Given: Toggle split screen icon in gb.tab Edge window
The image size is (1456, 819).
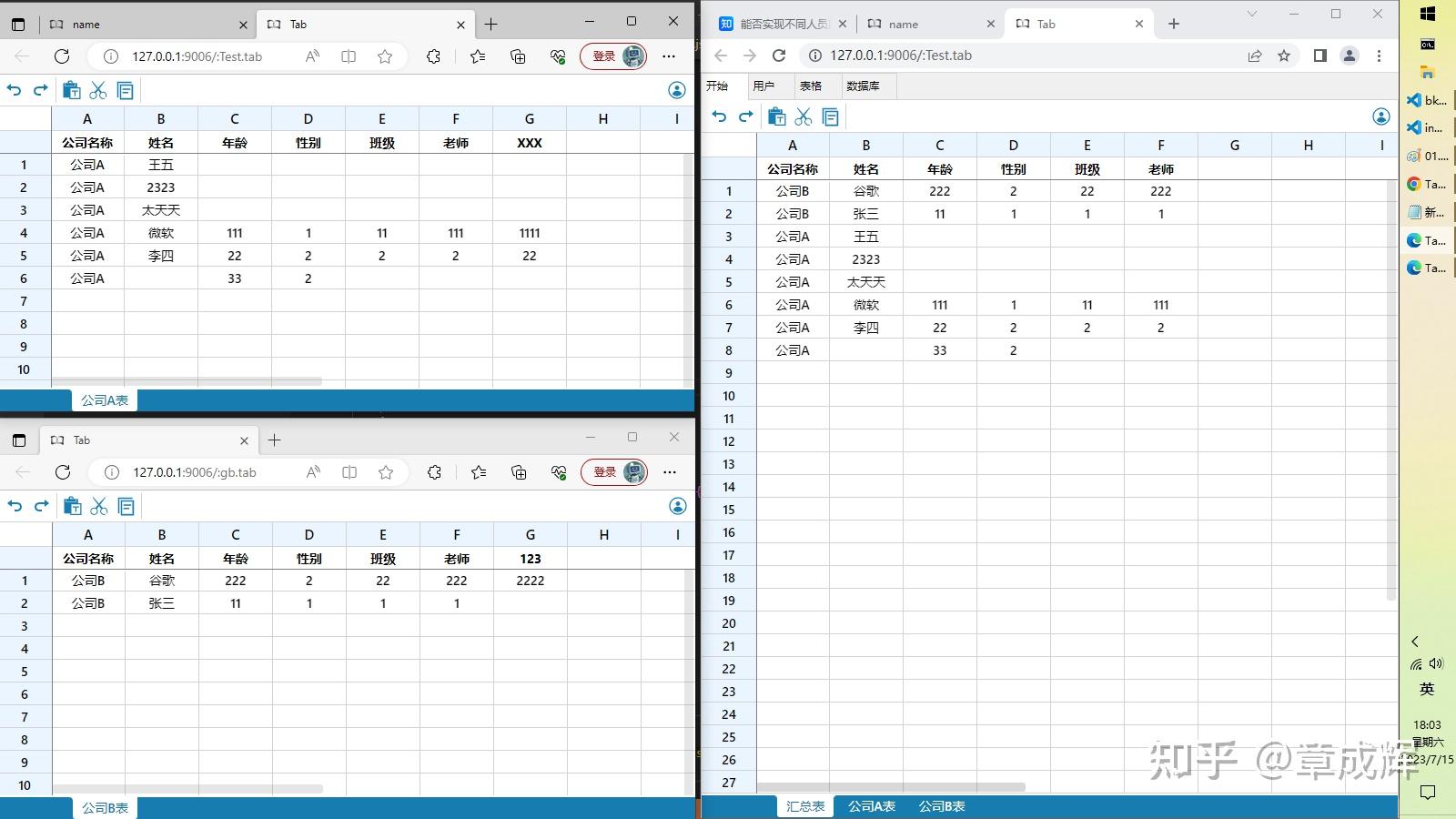Looking at the screenshot, I should [349, 471].
